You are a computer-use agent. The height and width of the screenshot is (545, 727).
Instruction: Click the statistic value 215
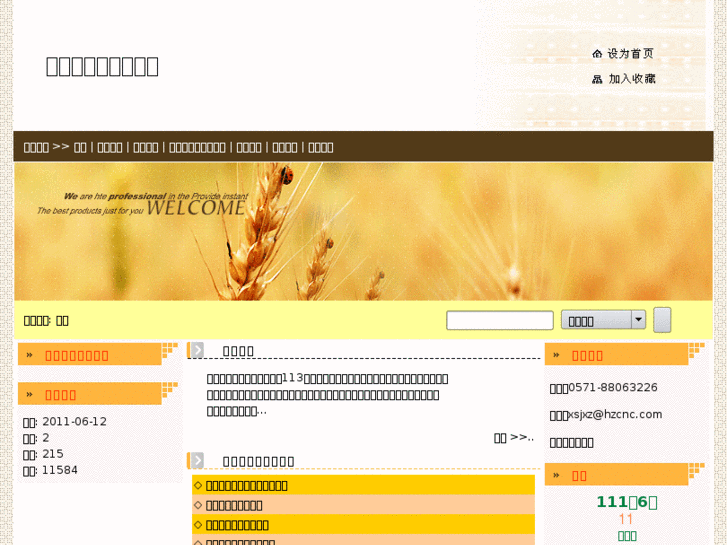[53, 454]
